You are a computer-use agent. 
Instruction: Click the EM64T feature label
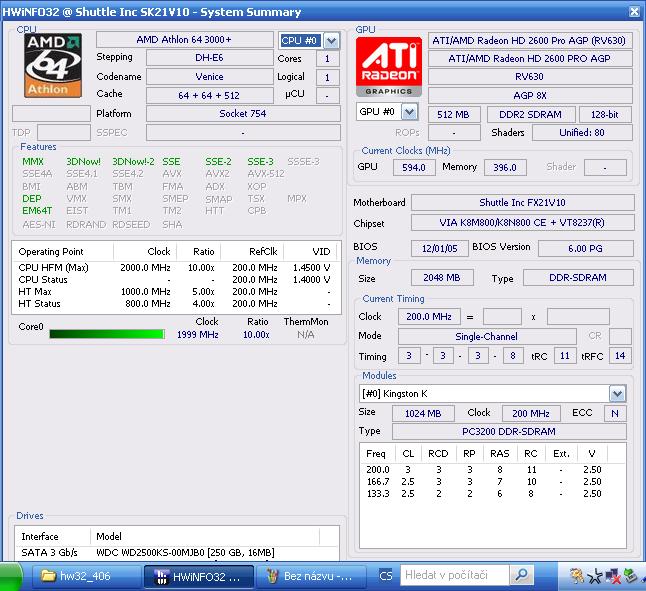point(37,210)
